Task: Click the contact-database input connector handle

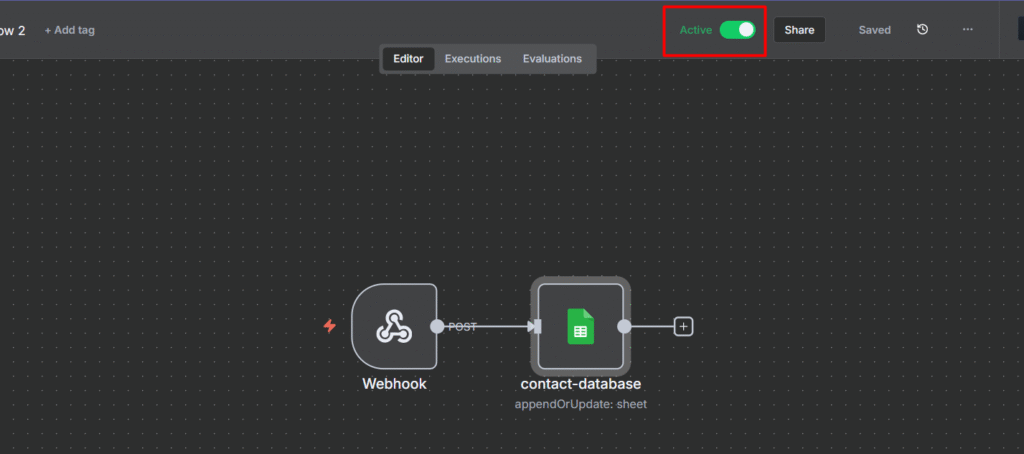Action: tap(537, 326)
